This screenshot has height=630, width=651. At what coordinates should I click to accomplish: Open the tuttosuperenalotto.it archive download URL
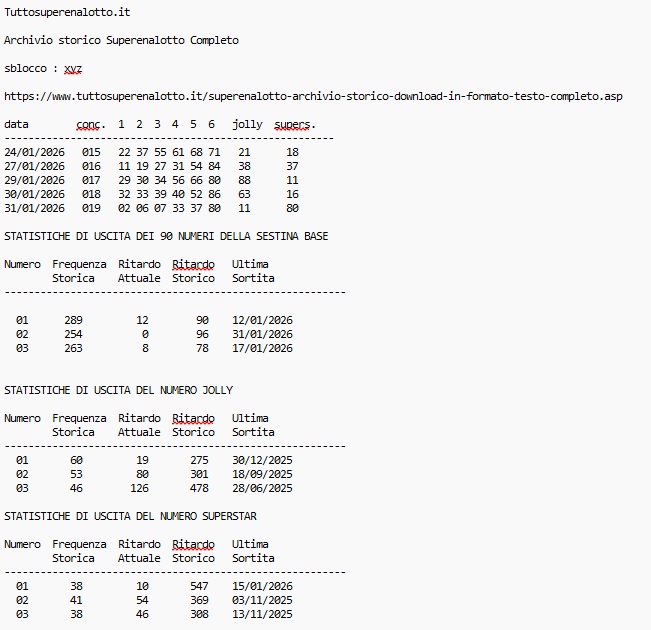point(313,96)
